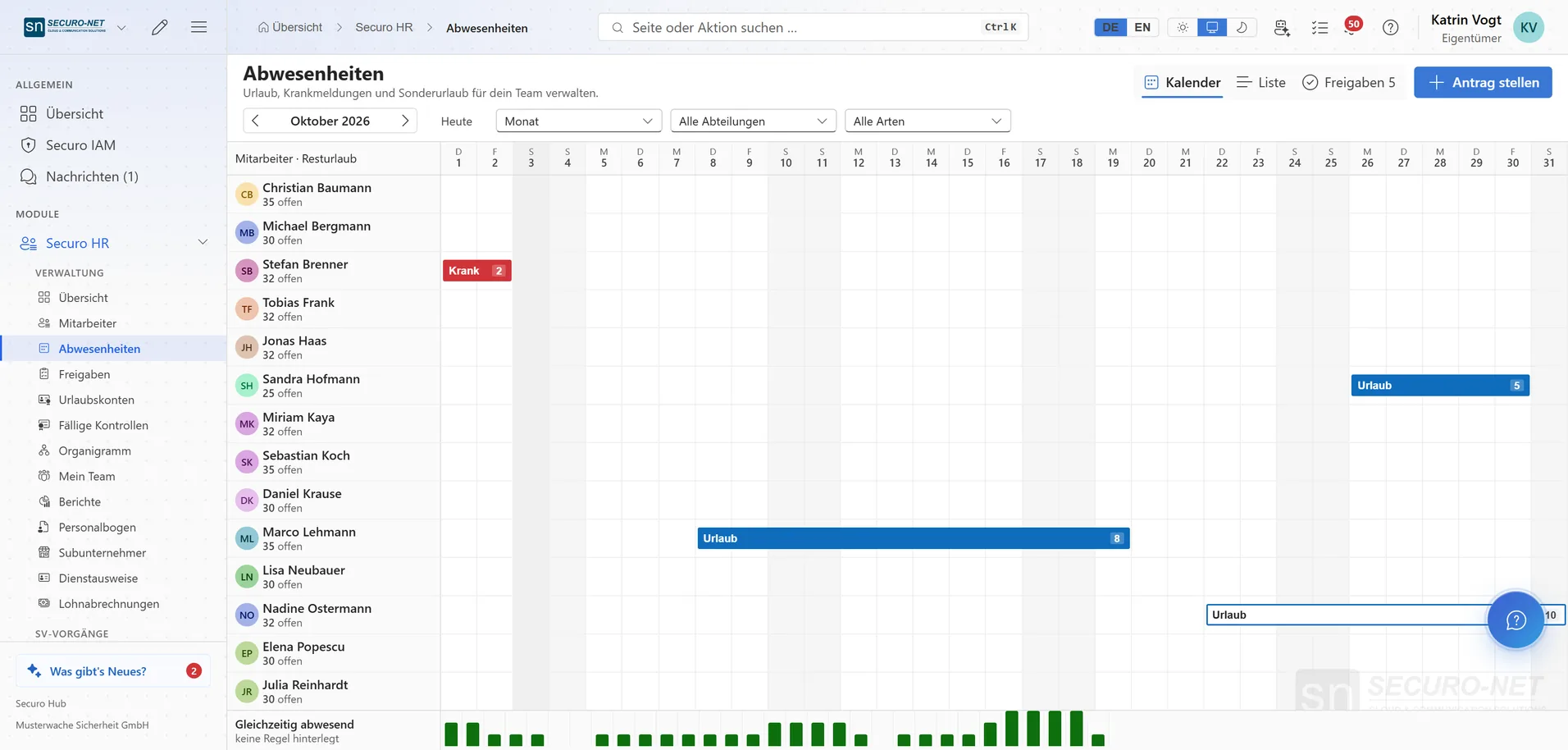Expand the Securo-Net workspace switcher chevron
This screenshot has width=1568, height=750.
[121, 27]
